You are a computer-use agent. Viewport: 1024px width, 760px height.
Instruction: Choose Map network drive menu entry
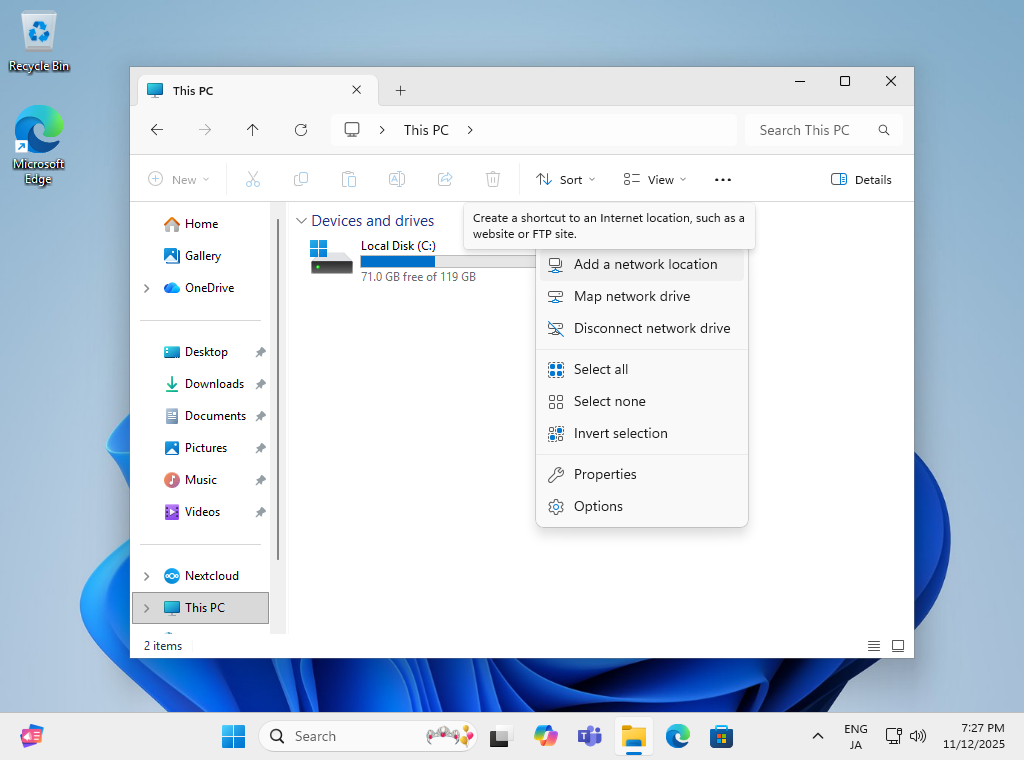click(x=632, y=297)
